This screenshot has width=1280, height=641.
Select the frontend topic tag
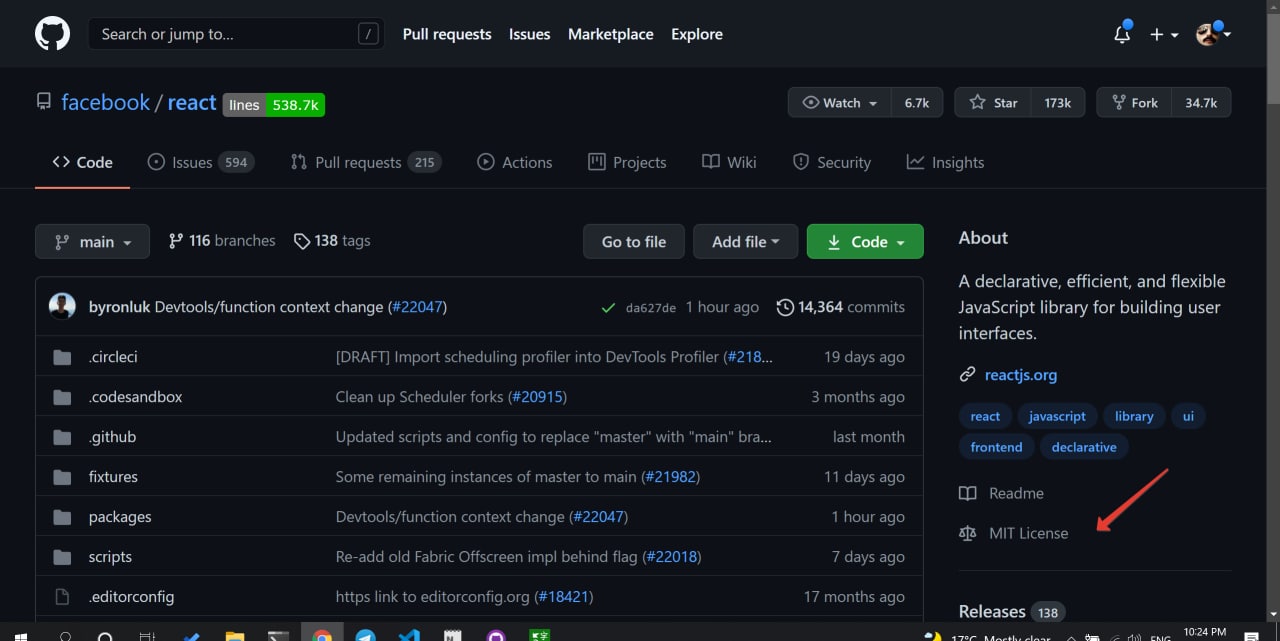[x=996, y=447]
